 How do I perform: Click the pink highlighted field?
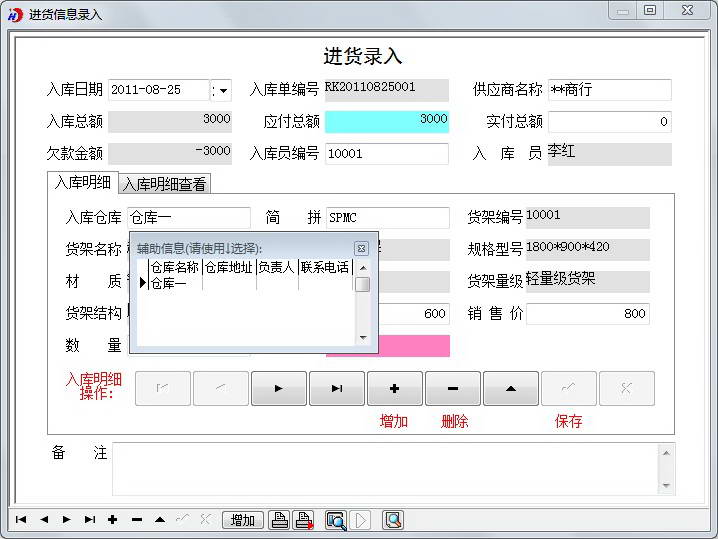click(x=414, y=346)
